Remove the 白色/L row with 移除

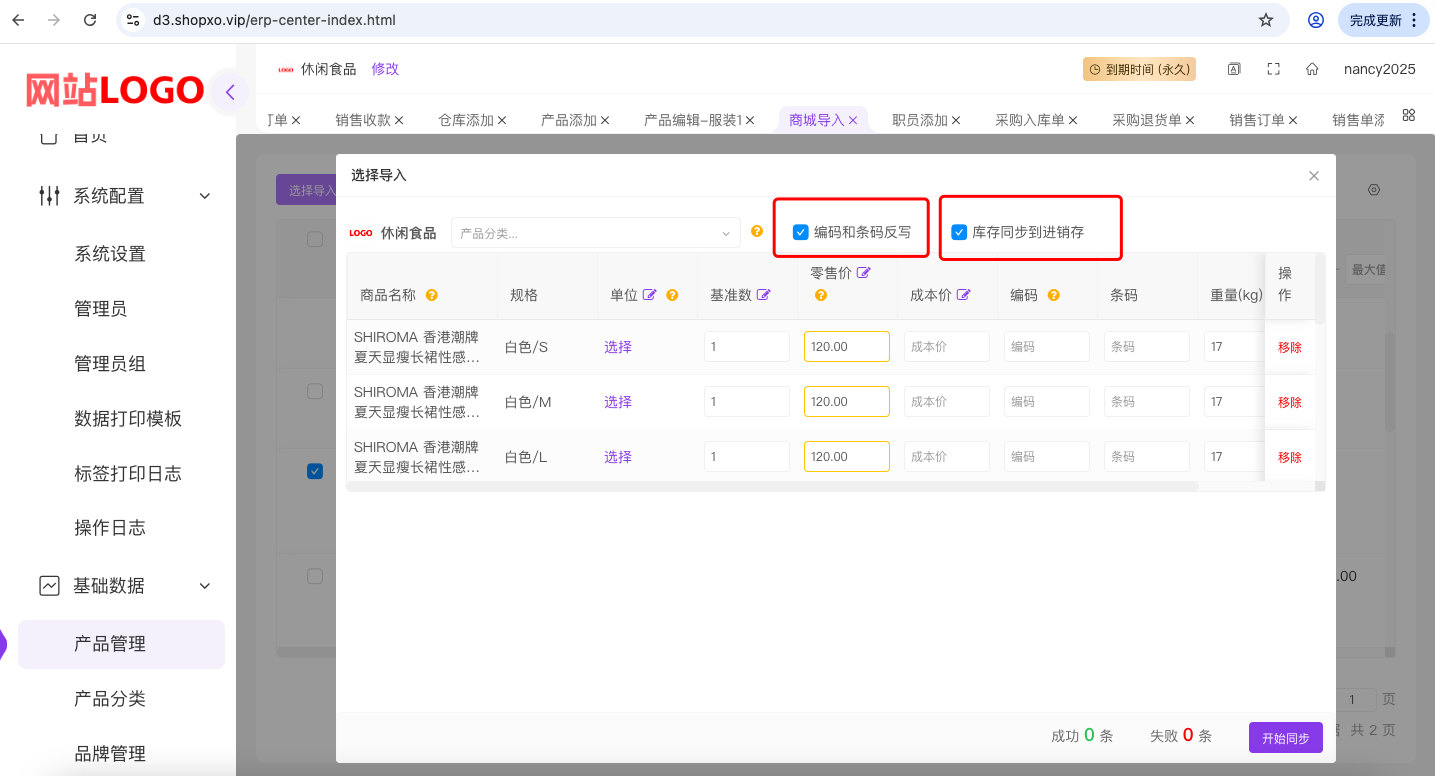pos(1290,457)
